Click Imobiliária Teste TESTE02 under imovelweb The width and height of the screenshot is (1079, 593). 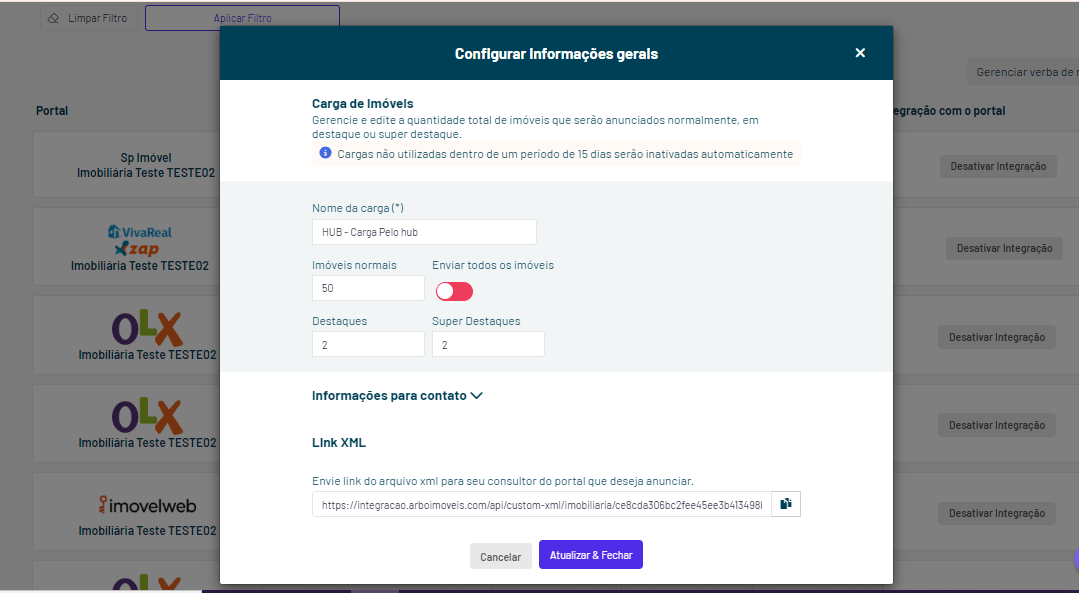point(147,530)
